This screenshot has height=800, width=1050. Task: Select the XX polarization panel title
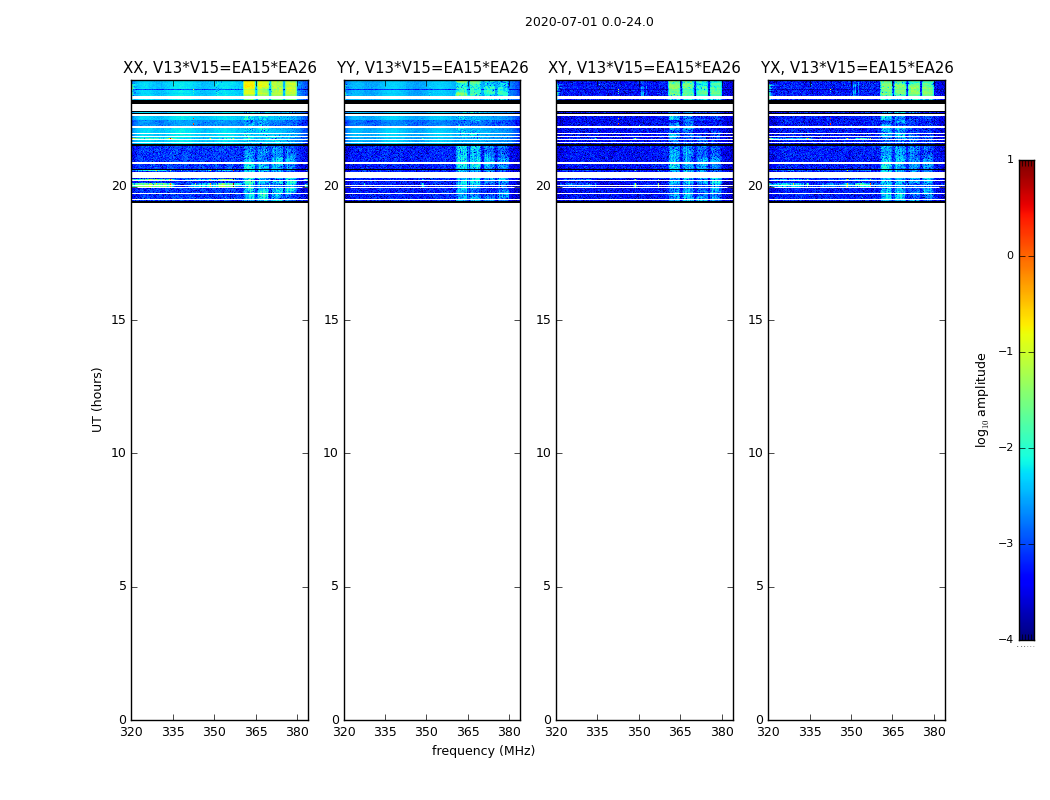[x=219, y=68]
